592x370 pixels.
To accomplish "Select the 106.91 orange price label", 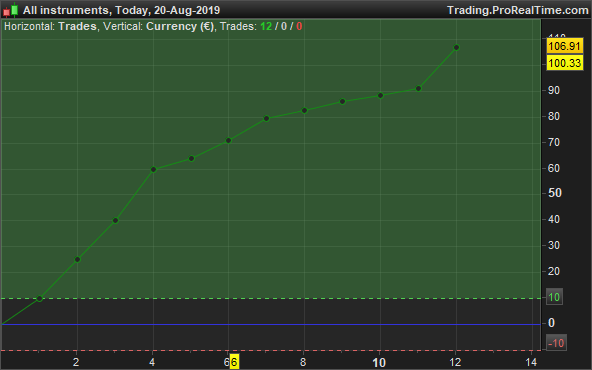I will coord(564,46).
